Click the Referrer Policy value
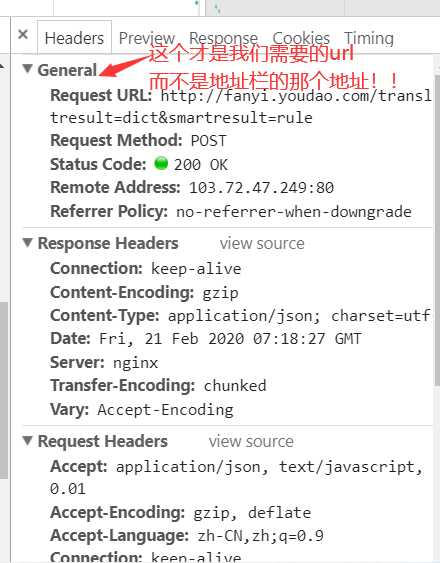The height and width of the screenshot is (563, 440). click(293, 212)
